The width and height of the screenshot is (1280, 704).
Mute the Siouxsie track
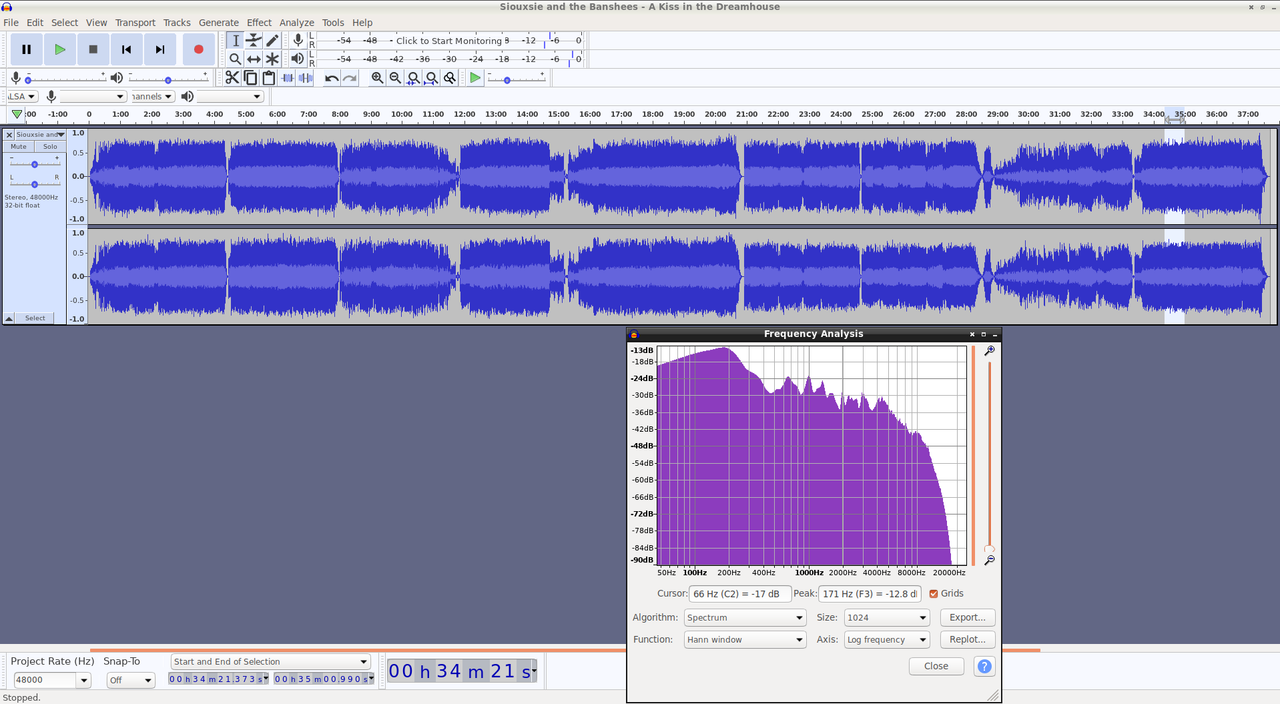(19, 146)
